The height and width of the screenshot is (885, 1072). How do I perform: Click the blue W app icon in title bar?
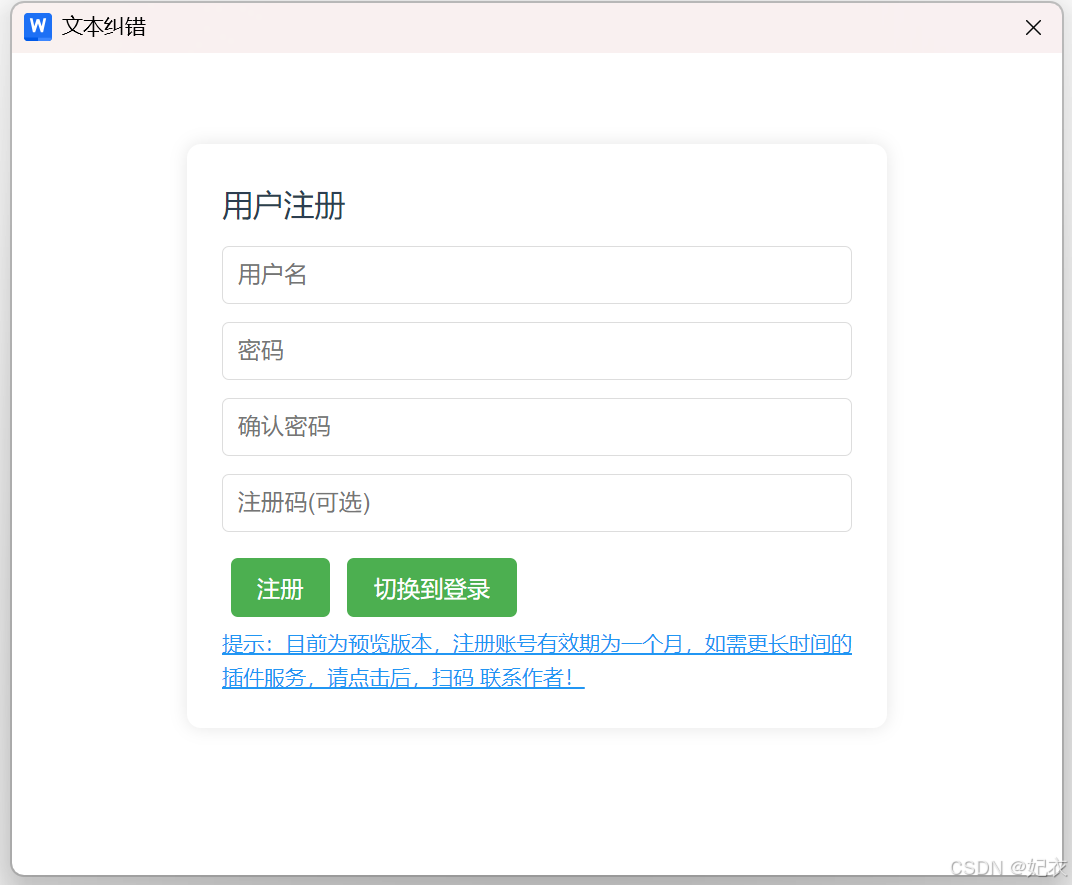(x=38, y=27)
